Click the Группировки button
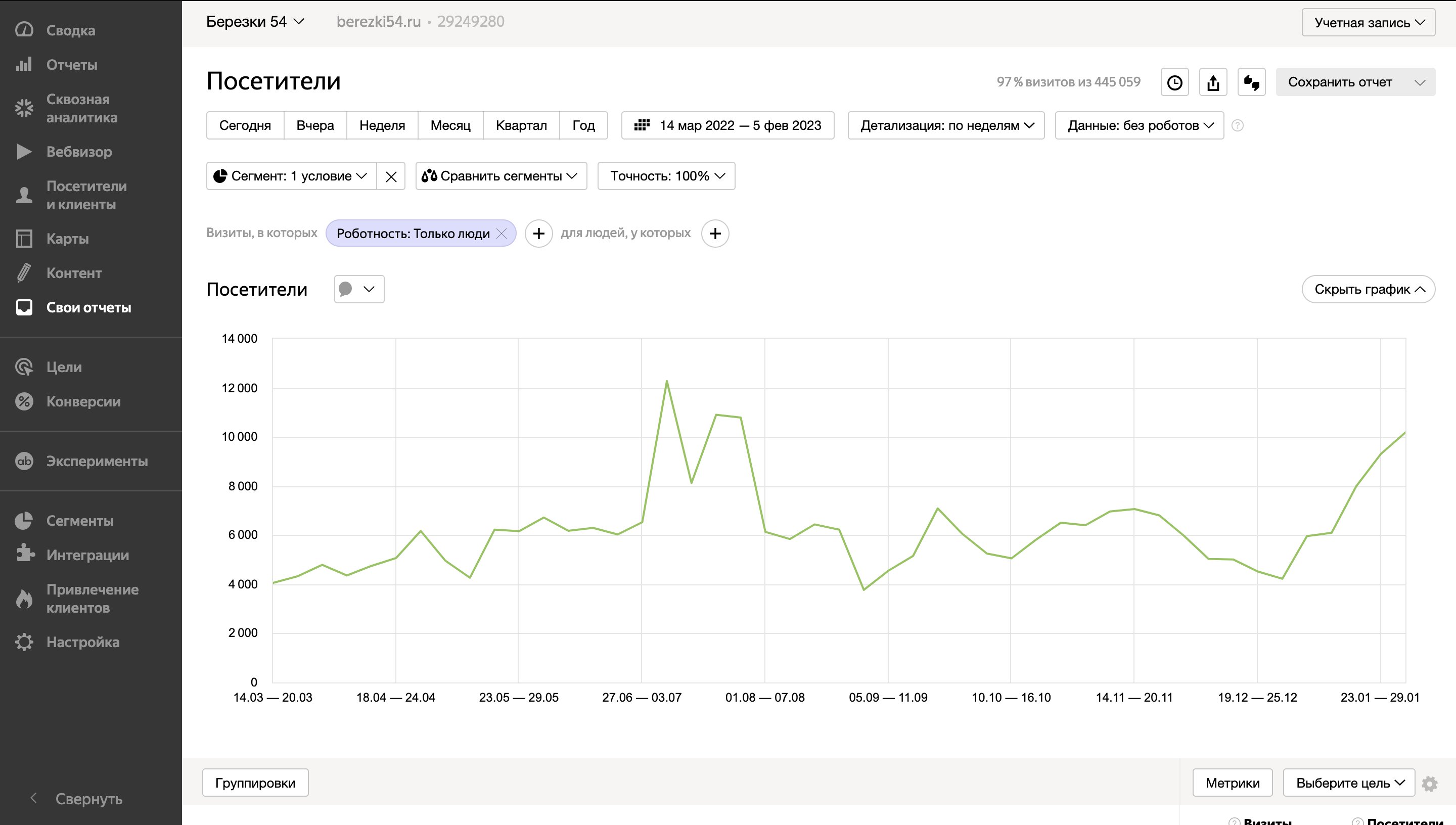Viewport: 1456px width, 825px height. click(255, 783)
